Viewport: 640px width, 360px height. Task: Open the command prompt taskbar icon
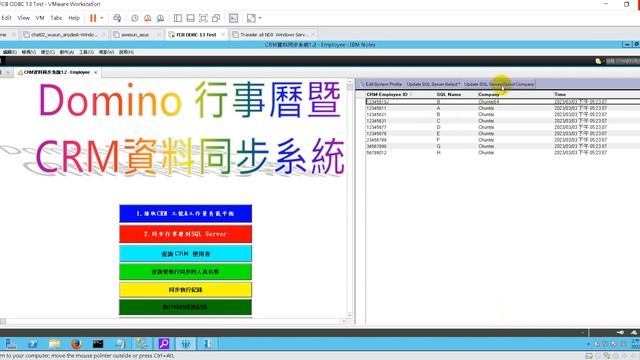point(98,344)
